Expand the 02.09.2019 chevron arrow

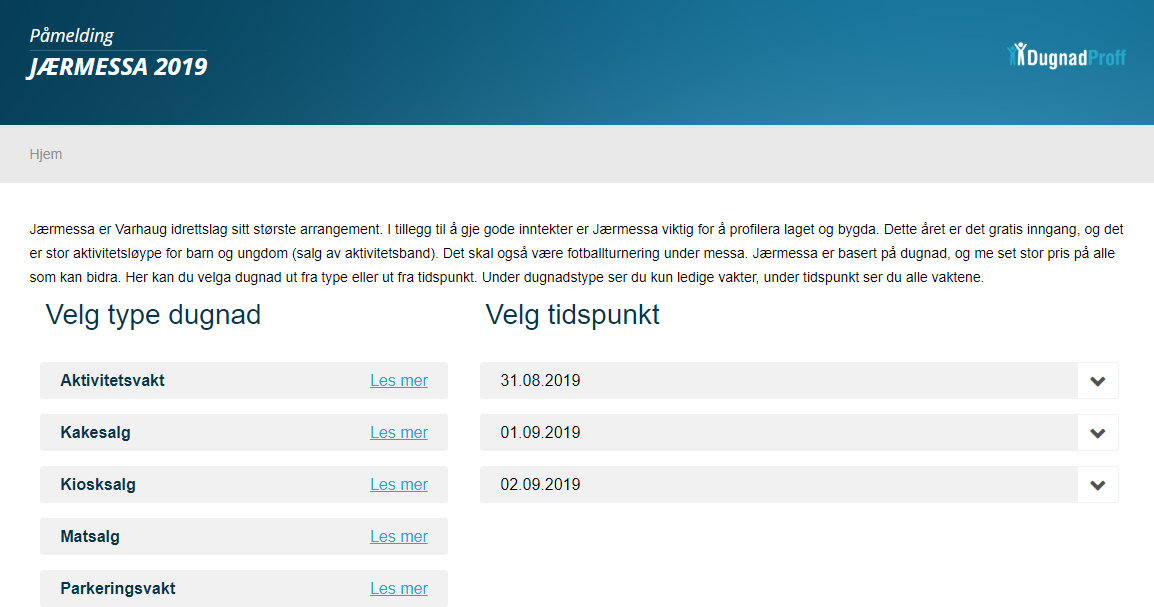pos(1097,485)
